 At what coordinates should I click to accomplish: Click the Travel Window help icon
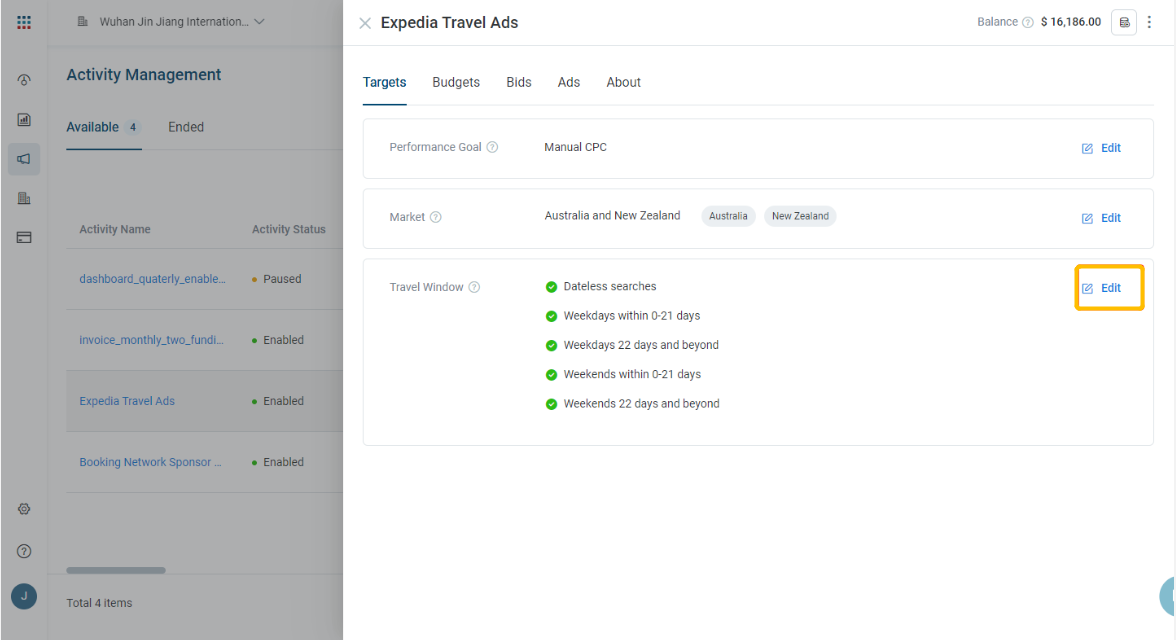click(x=474, y=287)
